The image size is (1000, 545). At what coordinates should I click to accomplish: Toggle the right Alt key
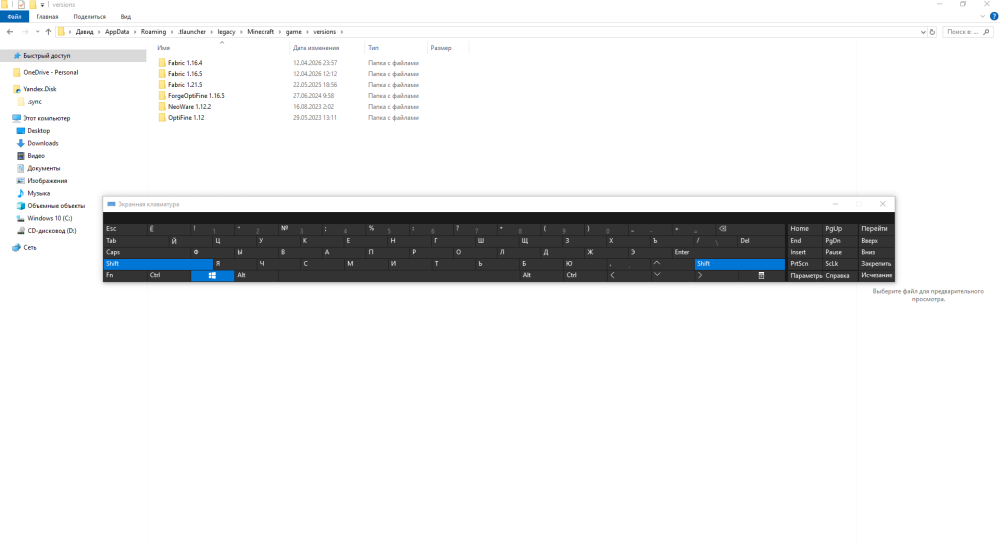pyautogui.click(x=541, y=275)
